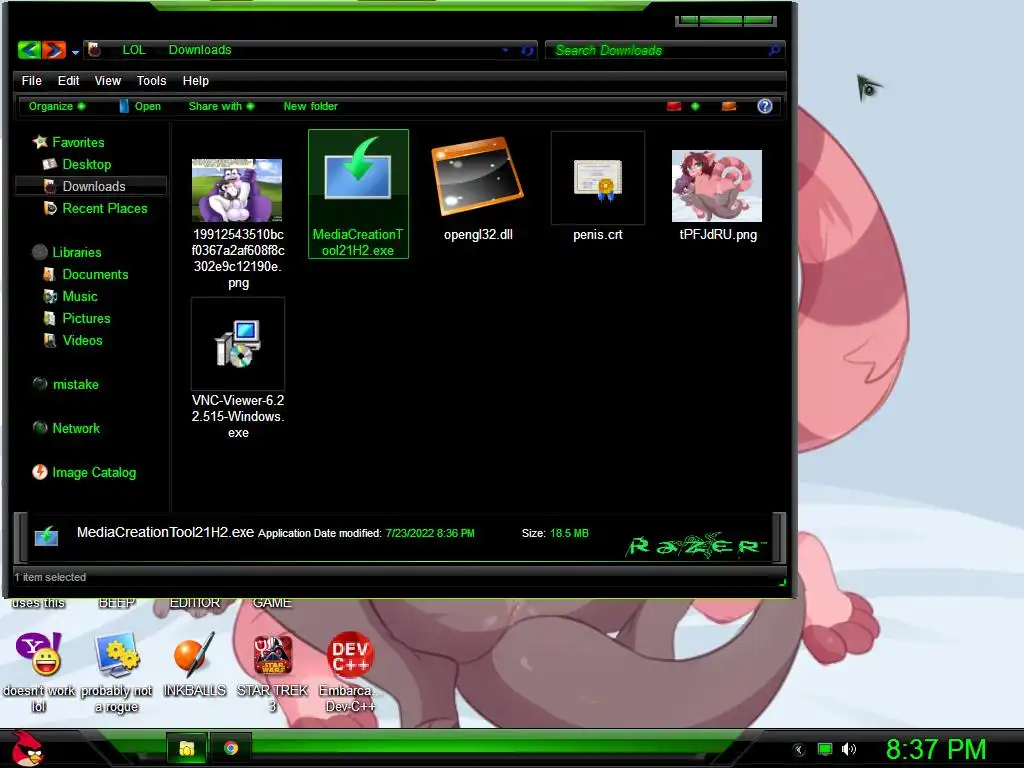Select the LOL breadcrumb in address bar
This screenshot has width=1024, height=768.
(134, 50)
